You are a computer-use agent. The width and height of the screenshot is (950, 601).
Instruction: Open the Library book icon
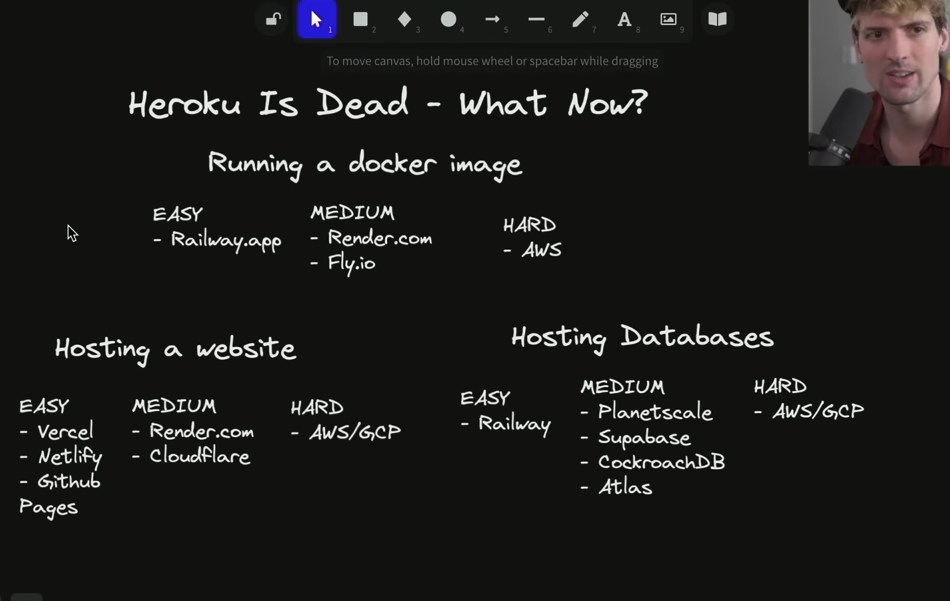tap(717, 19)
